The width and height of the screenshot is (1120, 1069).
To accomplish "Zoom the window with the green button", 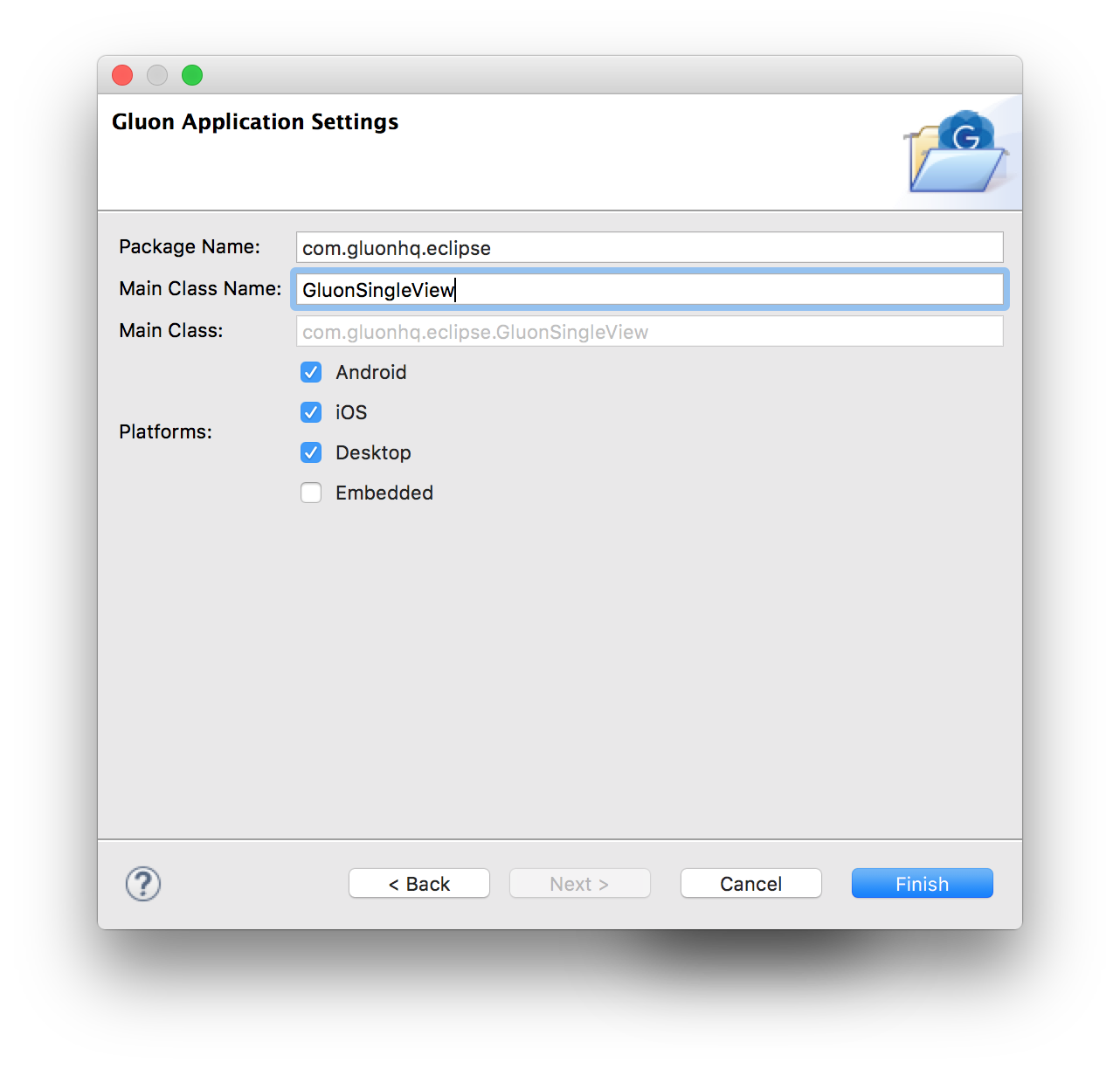I will click(192, 75).
